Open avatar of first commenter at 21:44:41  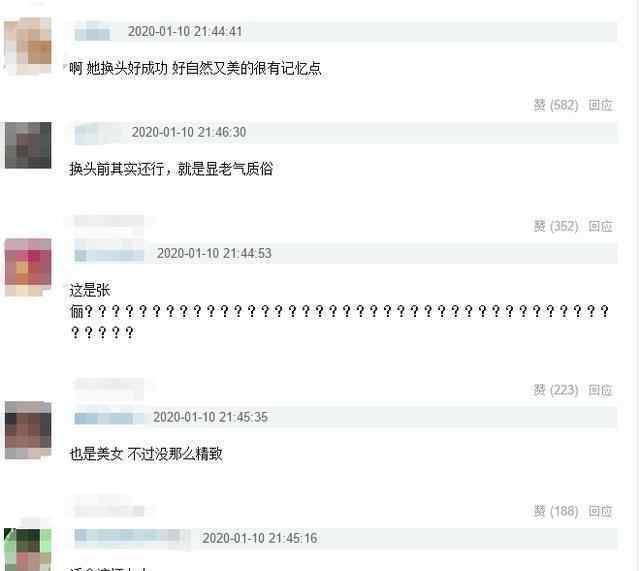point(28,46)
